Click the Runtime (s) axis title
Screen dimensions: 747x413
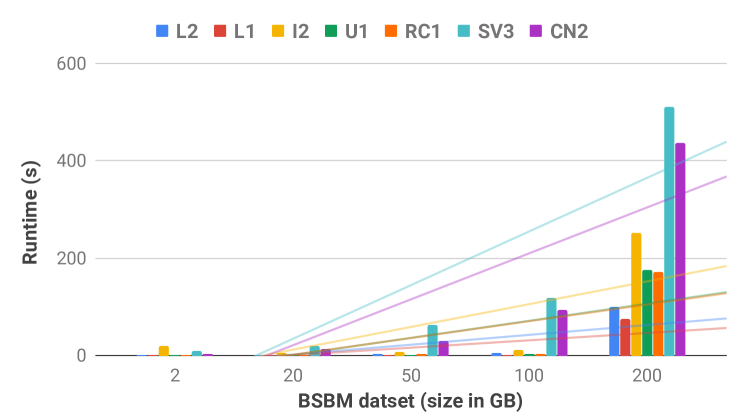point(30,212)
